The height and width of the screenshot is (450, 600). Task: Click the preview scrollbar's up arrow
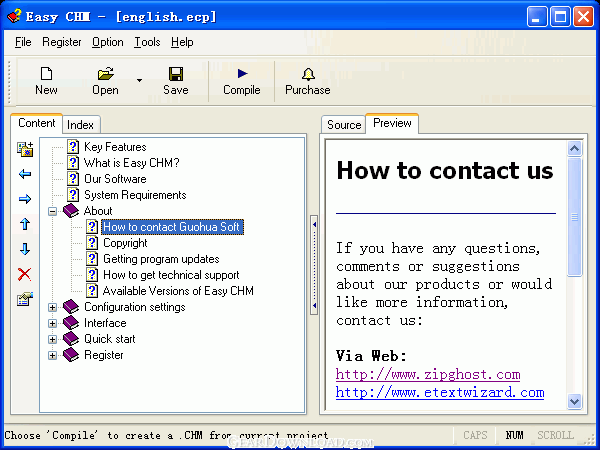pos(574,148)
